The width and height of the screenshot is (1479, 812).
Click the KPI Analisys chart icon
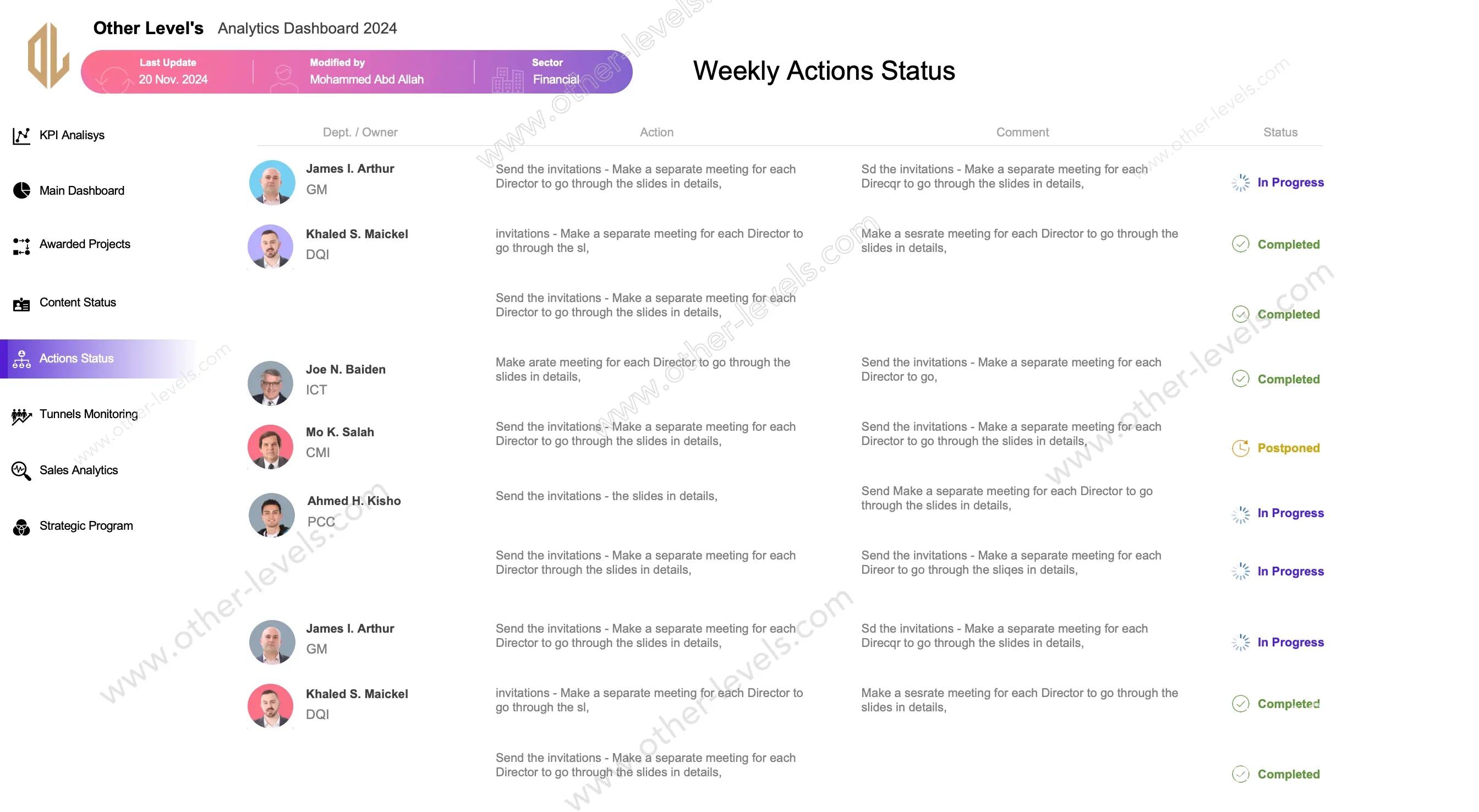[x=21, y=135]
